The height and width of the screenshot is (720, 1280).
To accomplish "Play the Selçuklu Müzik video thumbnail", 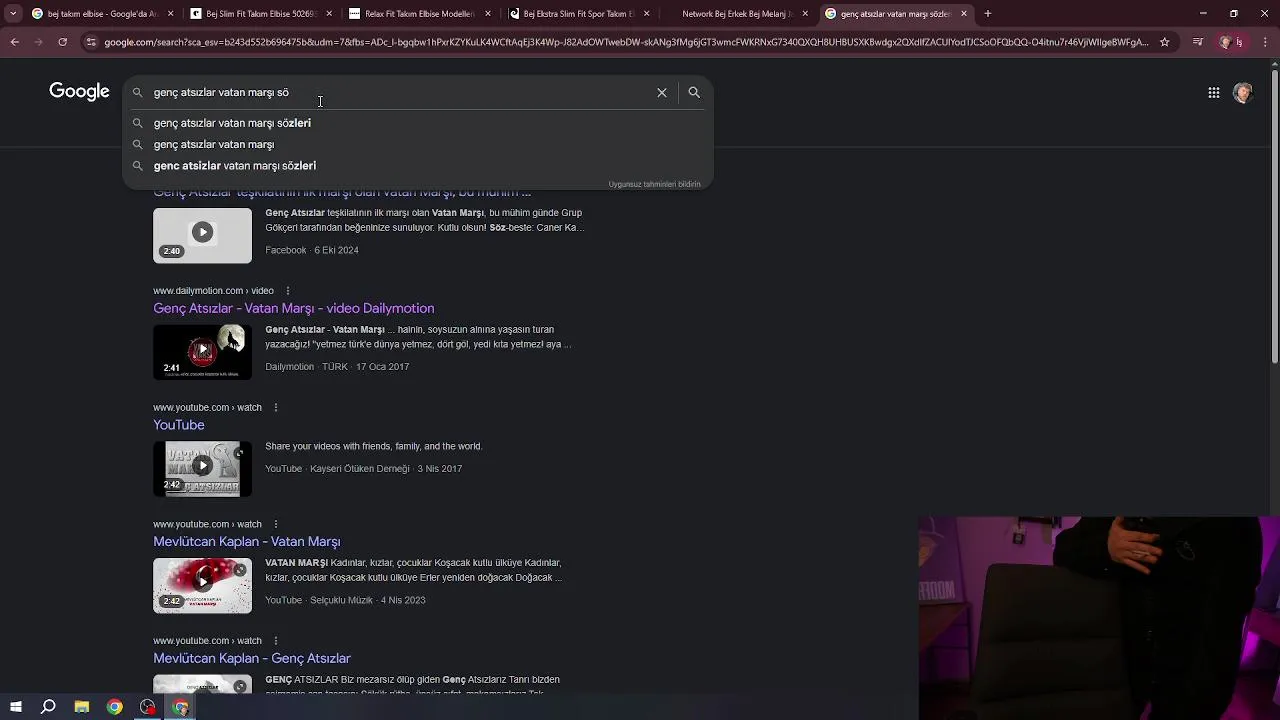I will point(202,585).
